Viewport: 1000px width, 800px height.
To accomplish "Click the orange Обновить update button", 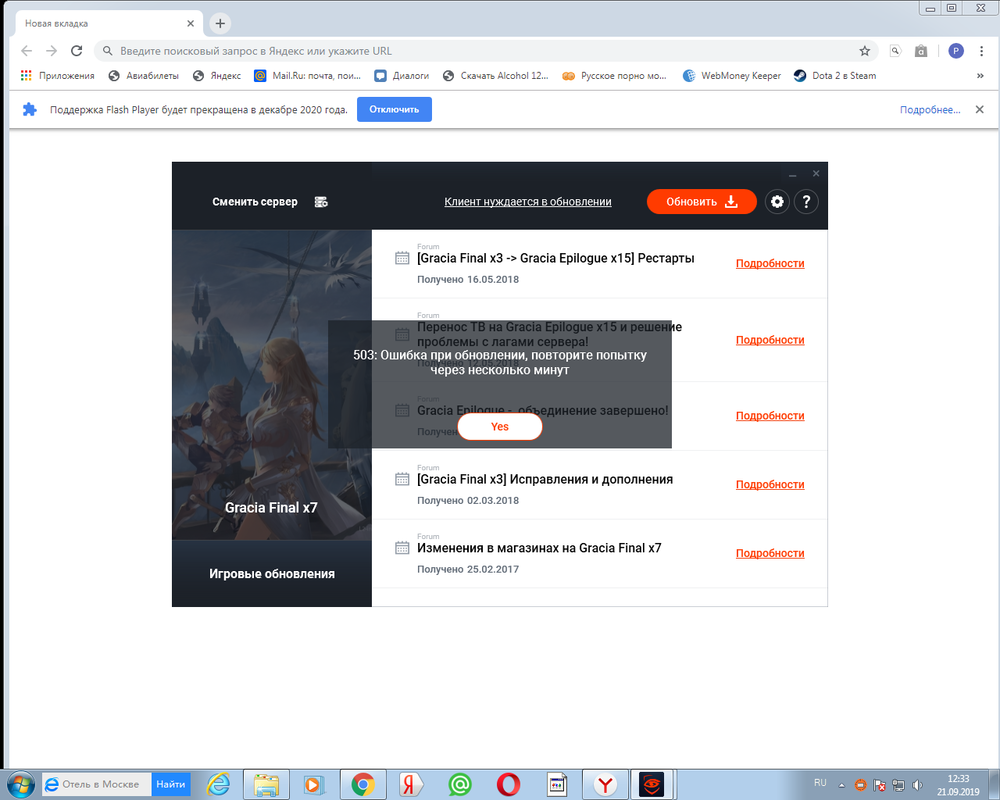I will [701, 202].
